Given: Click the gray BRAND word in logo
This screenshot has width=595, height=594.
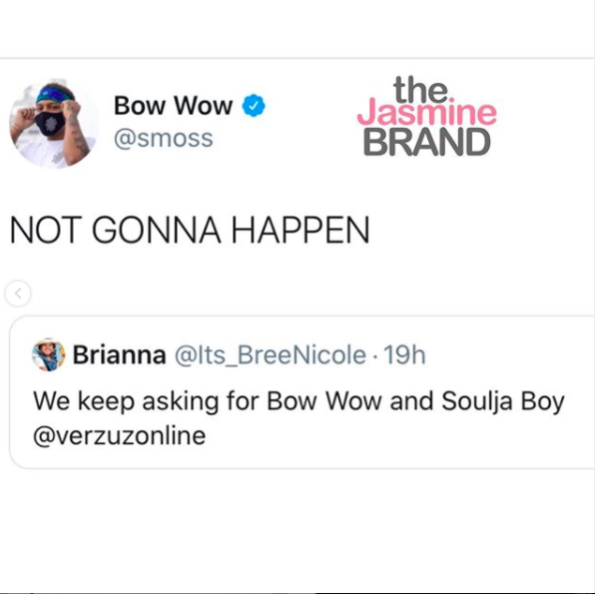Looking at the screenshot, I should pyautogui.click(x=427, y=142).
